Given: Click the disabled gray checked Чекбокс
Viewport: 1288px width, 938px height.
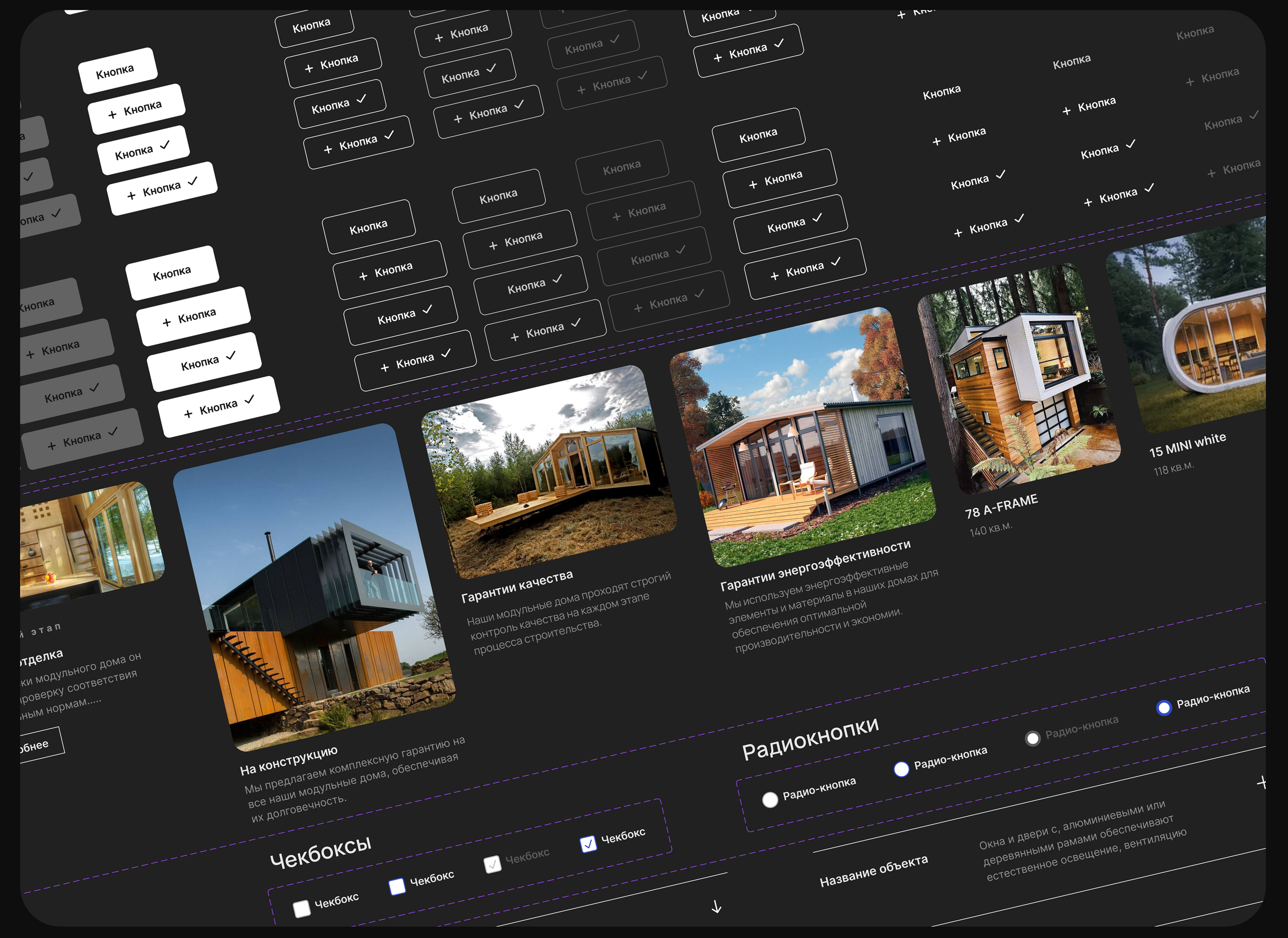Looking at the screenshot, I should (492, 864).
